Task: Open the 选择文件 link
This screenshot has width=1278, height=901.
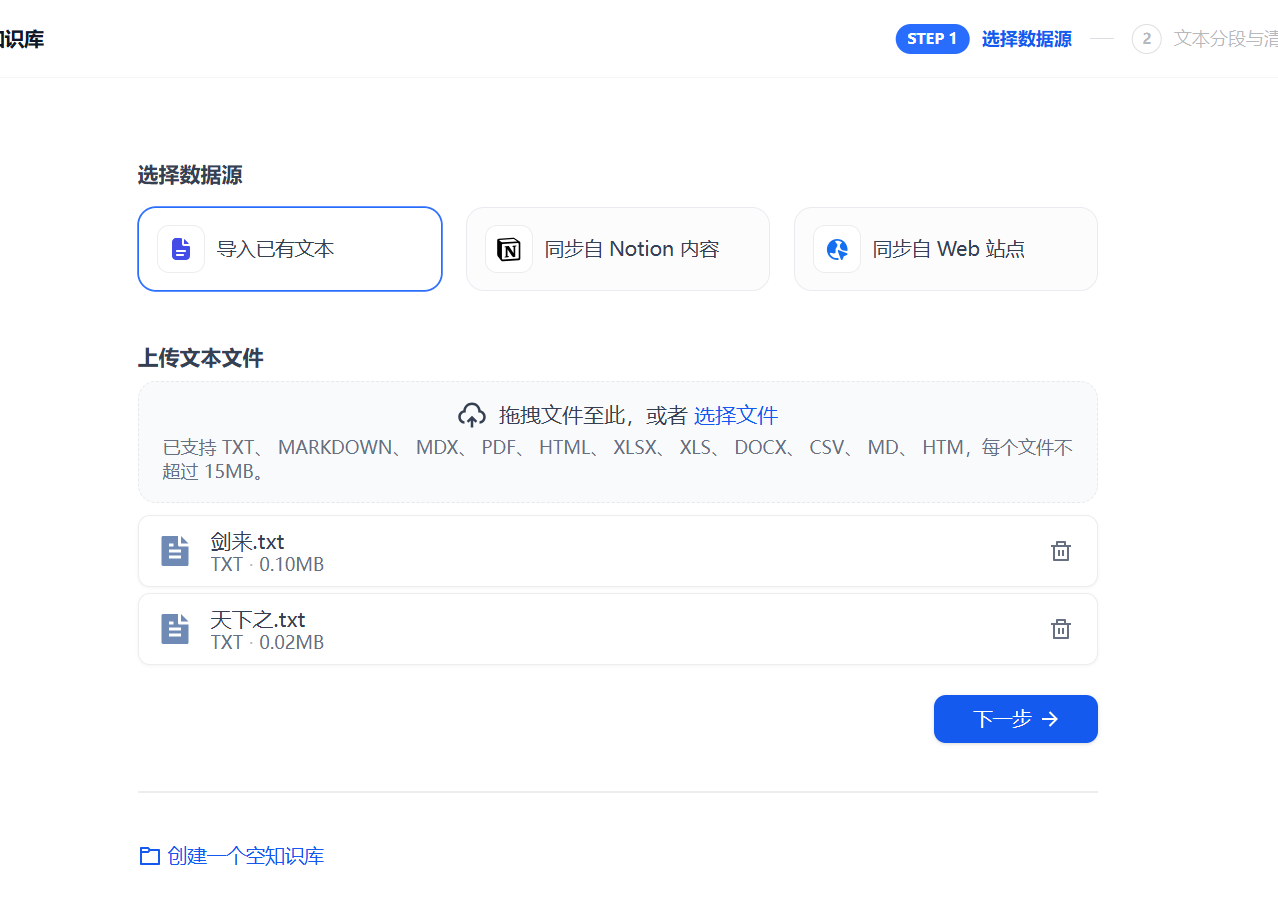Action: click(736, 415)
